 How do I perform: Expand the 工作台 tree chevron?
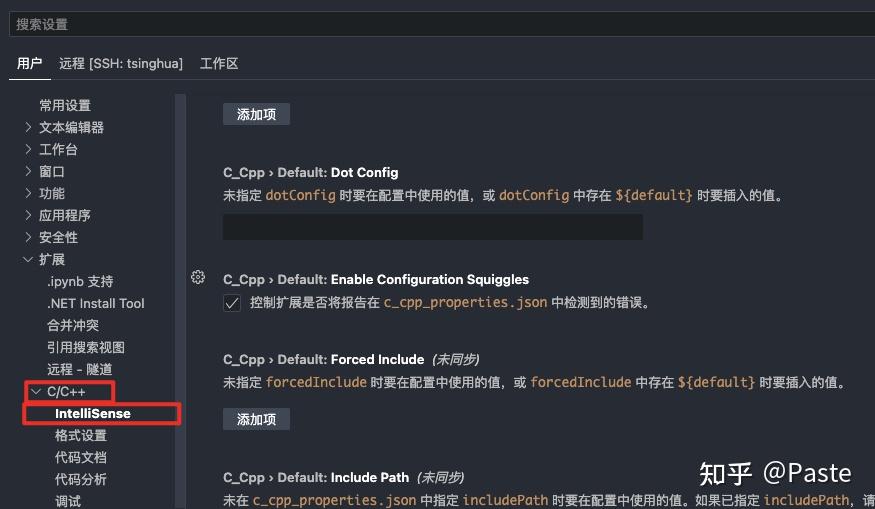(28, 149)
